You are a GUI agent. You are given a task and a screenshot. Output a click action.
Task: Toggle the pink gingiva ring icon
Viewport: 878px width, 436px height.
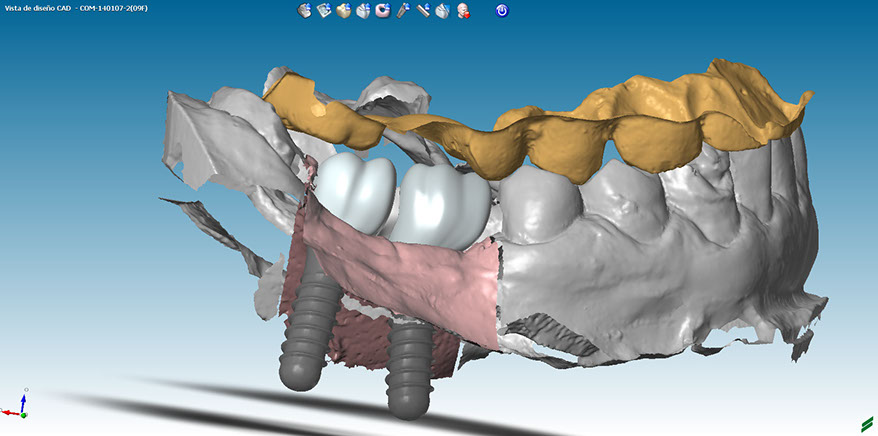(x=383, y=11)
